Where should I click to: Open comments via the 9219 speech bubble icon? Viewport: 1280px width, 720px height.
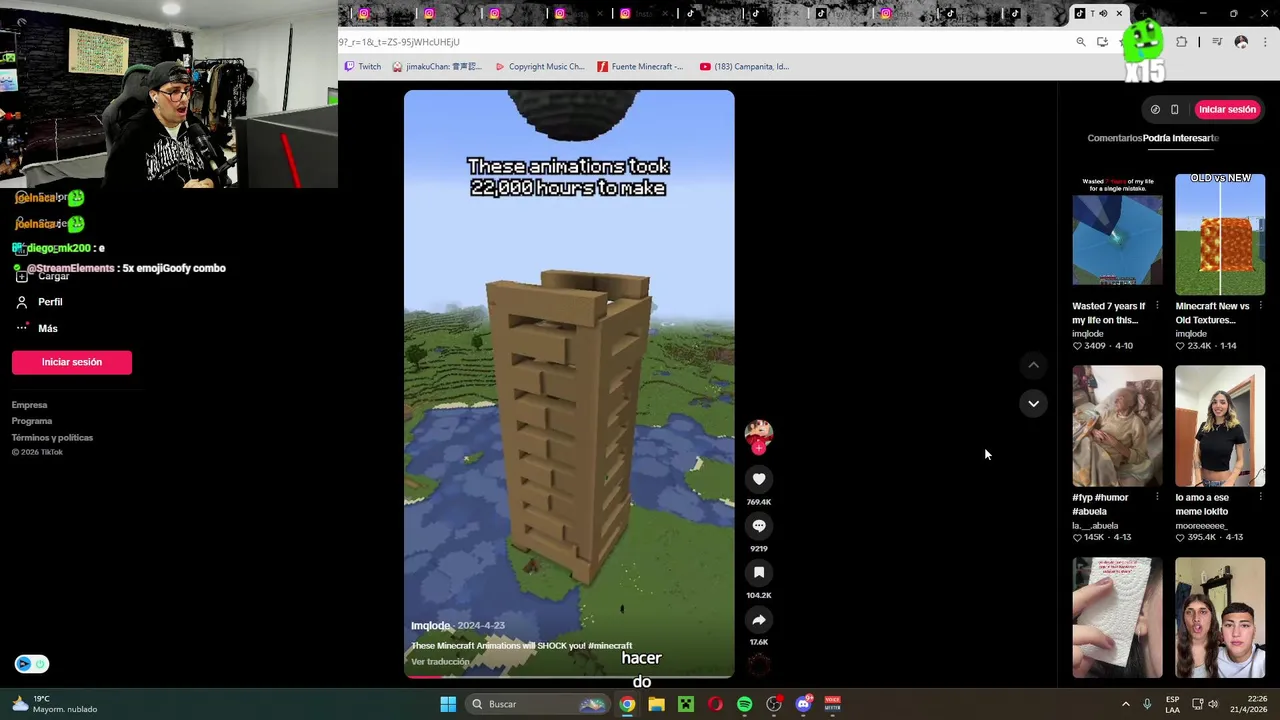click(759, 526)
